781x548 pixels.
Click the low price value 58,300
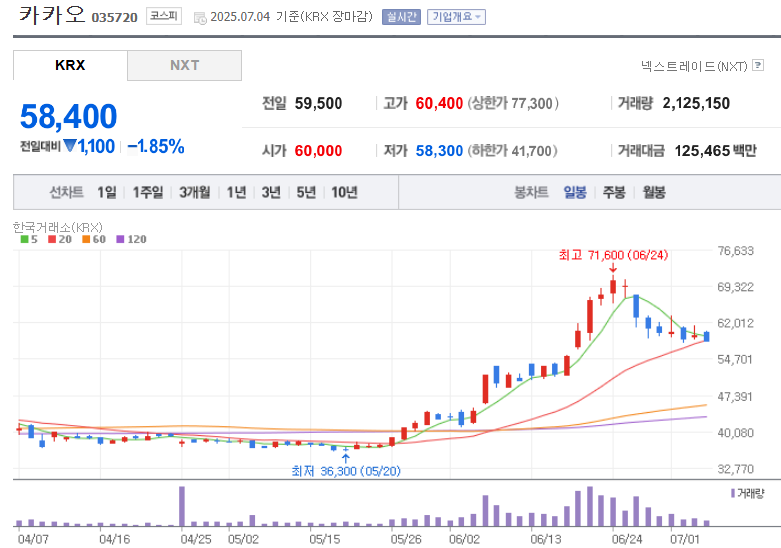(x=439, y=150)
